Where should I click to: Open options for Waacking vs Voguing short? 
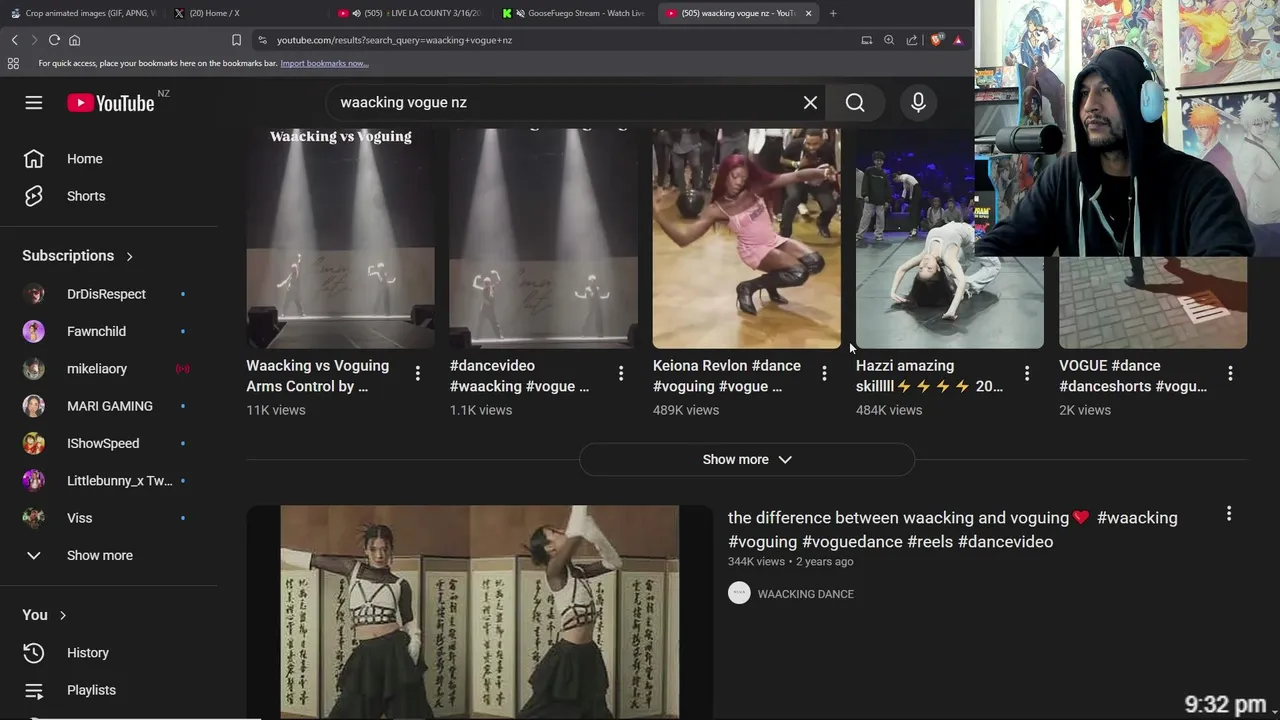click(x=418, y=373)
